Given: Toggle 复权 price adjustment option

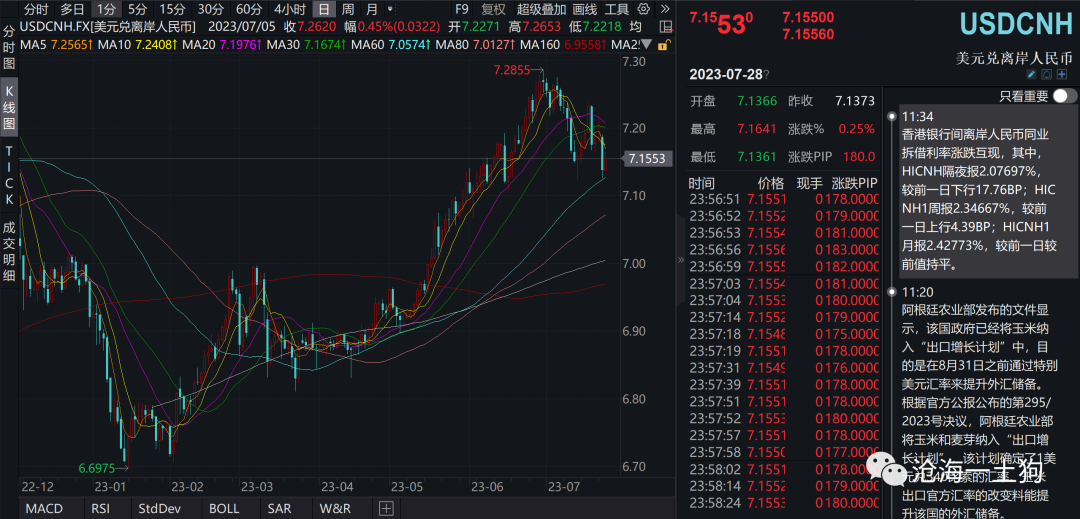Looking at the screenshot, I should click(x=493, y=9).
